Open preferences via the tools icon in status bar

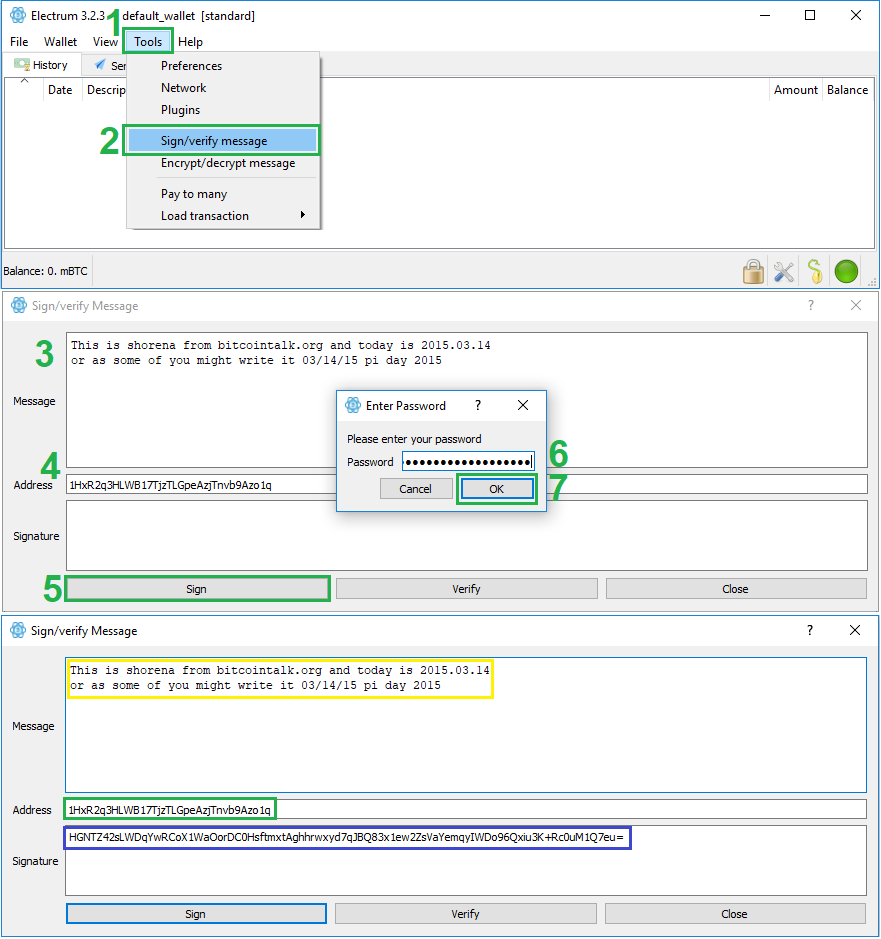[783, 272]
